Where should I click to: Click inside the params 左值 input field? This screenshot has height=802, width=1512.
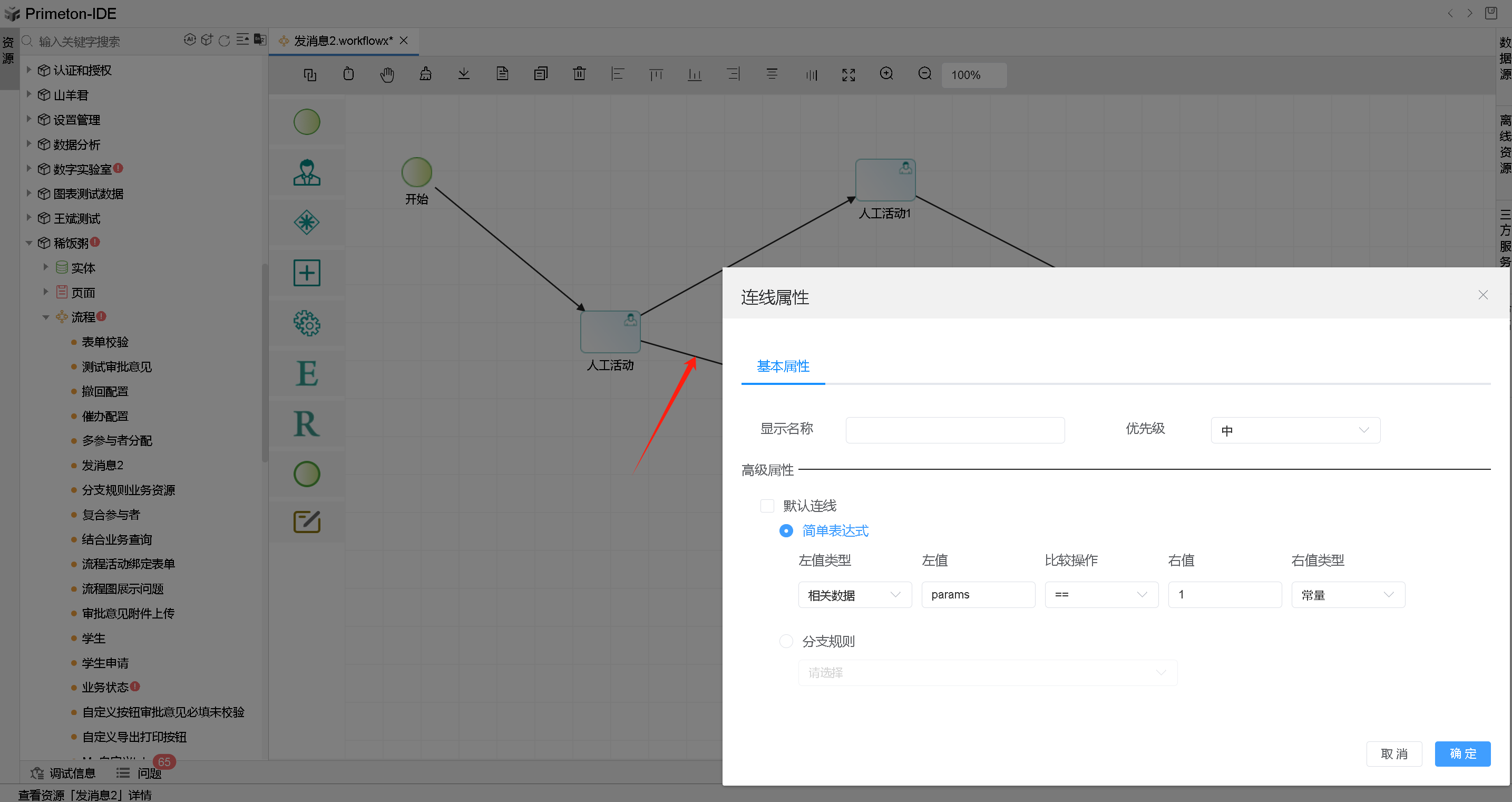point(978,594)
